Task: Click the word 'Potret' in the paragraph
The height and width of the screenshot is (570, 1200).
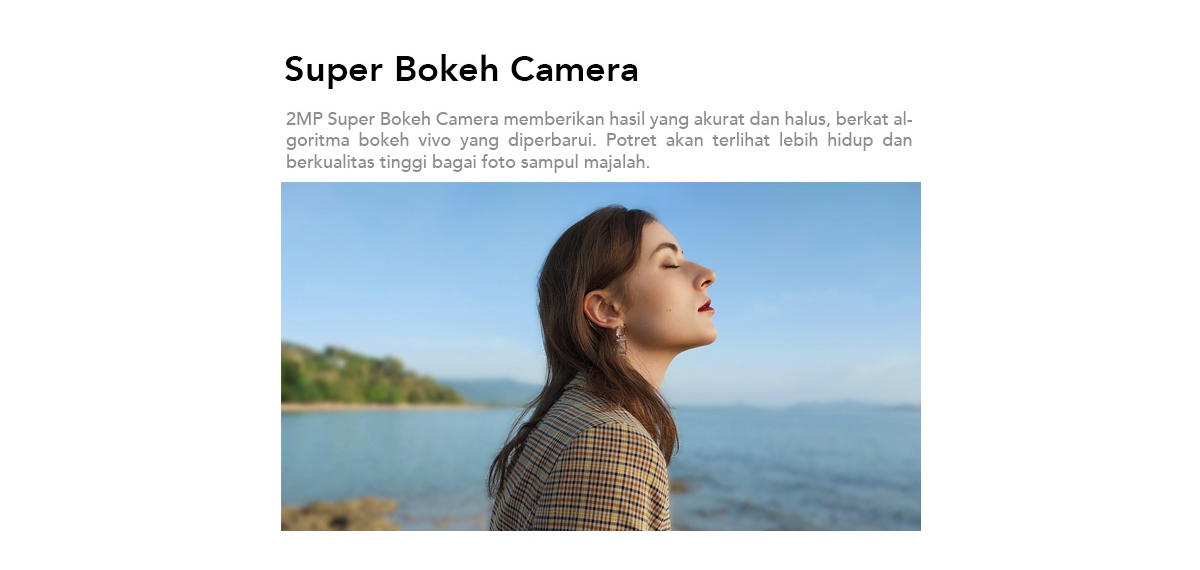Action: 631,140
